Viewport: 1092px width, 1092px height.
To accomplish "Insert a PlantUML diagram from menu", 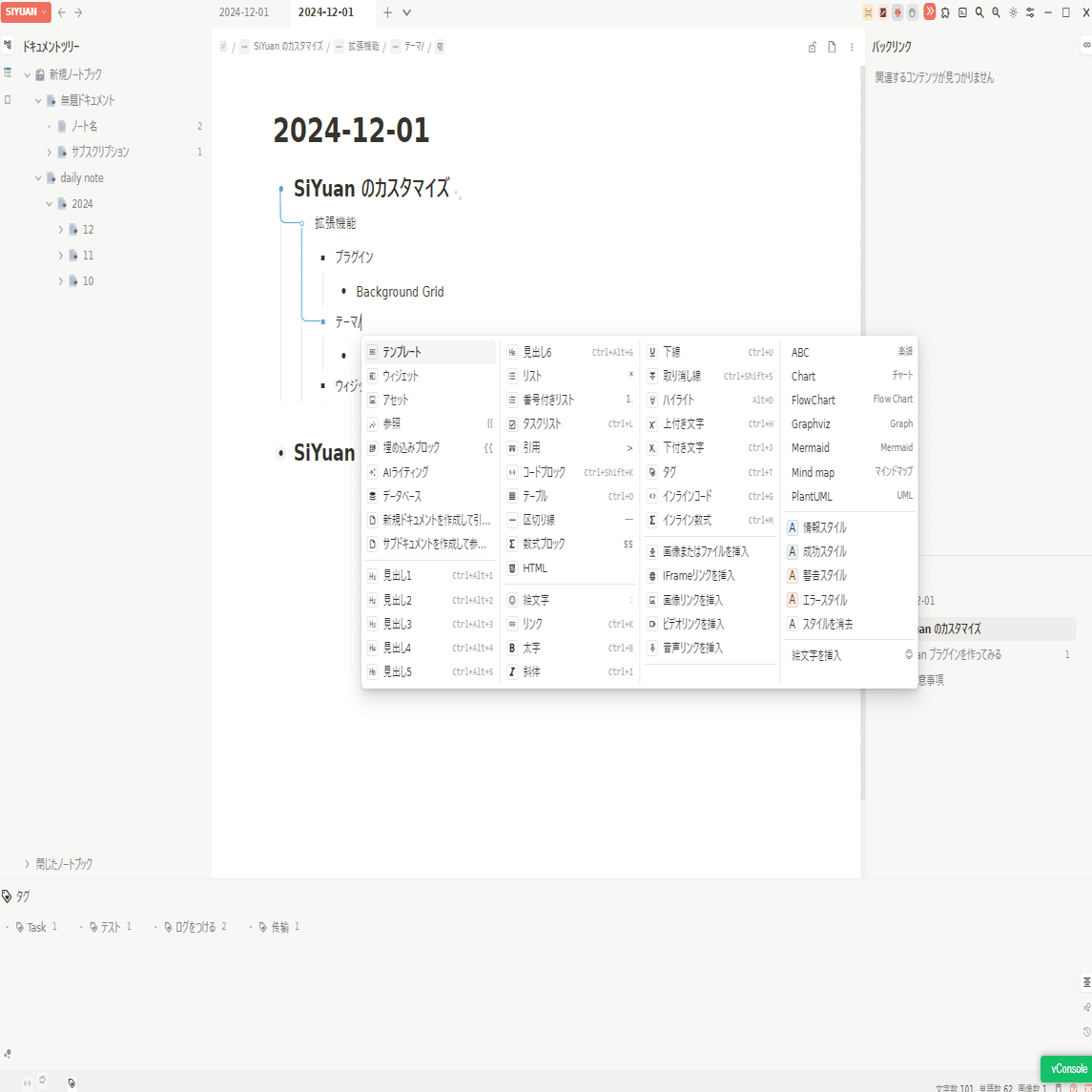I will tap(851, 497).
